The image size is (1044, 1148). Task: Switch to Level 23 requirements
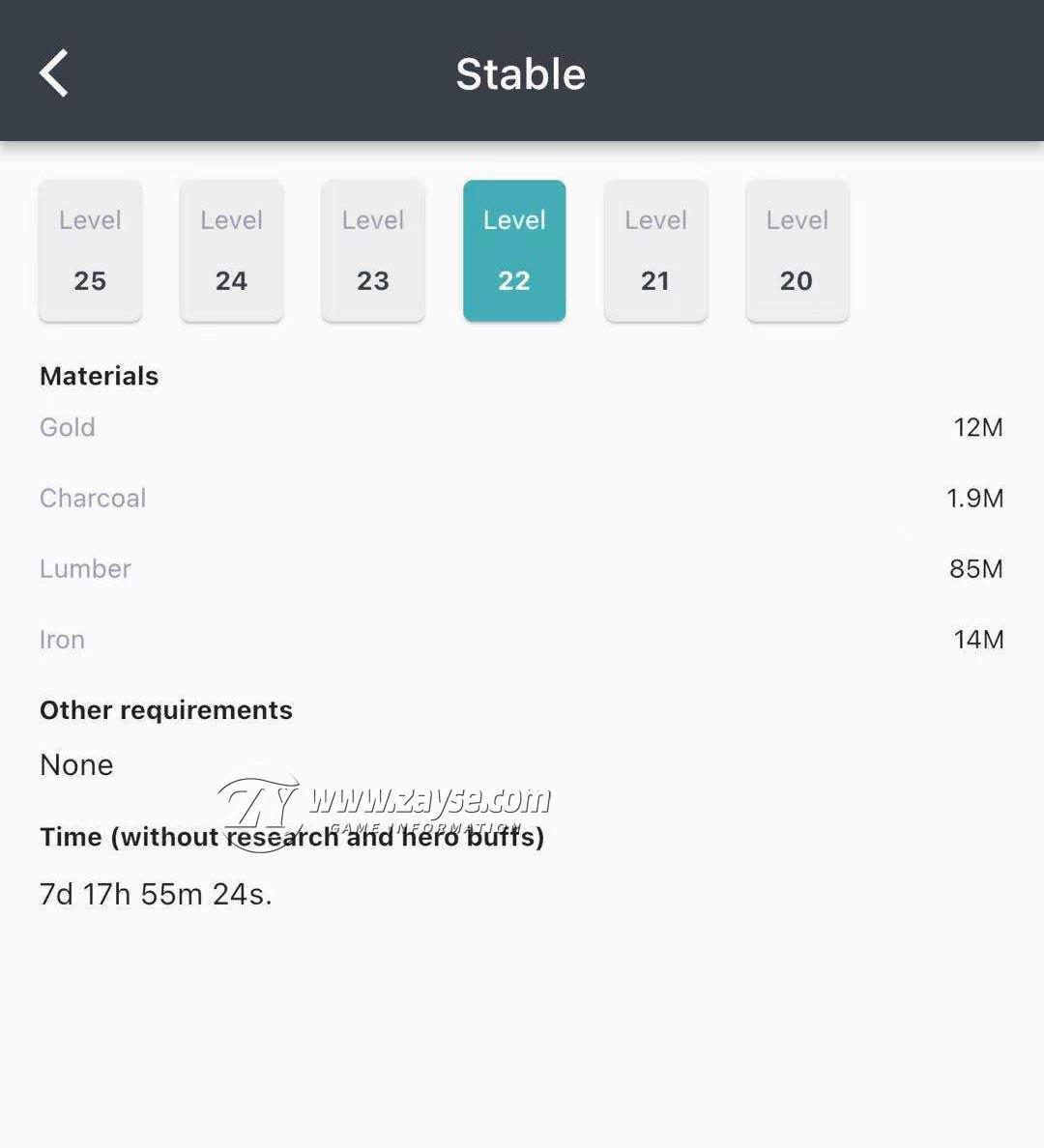click(373, 250)
